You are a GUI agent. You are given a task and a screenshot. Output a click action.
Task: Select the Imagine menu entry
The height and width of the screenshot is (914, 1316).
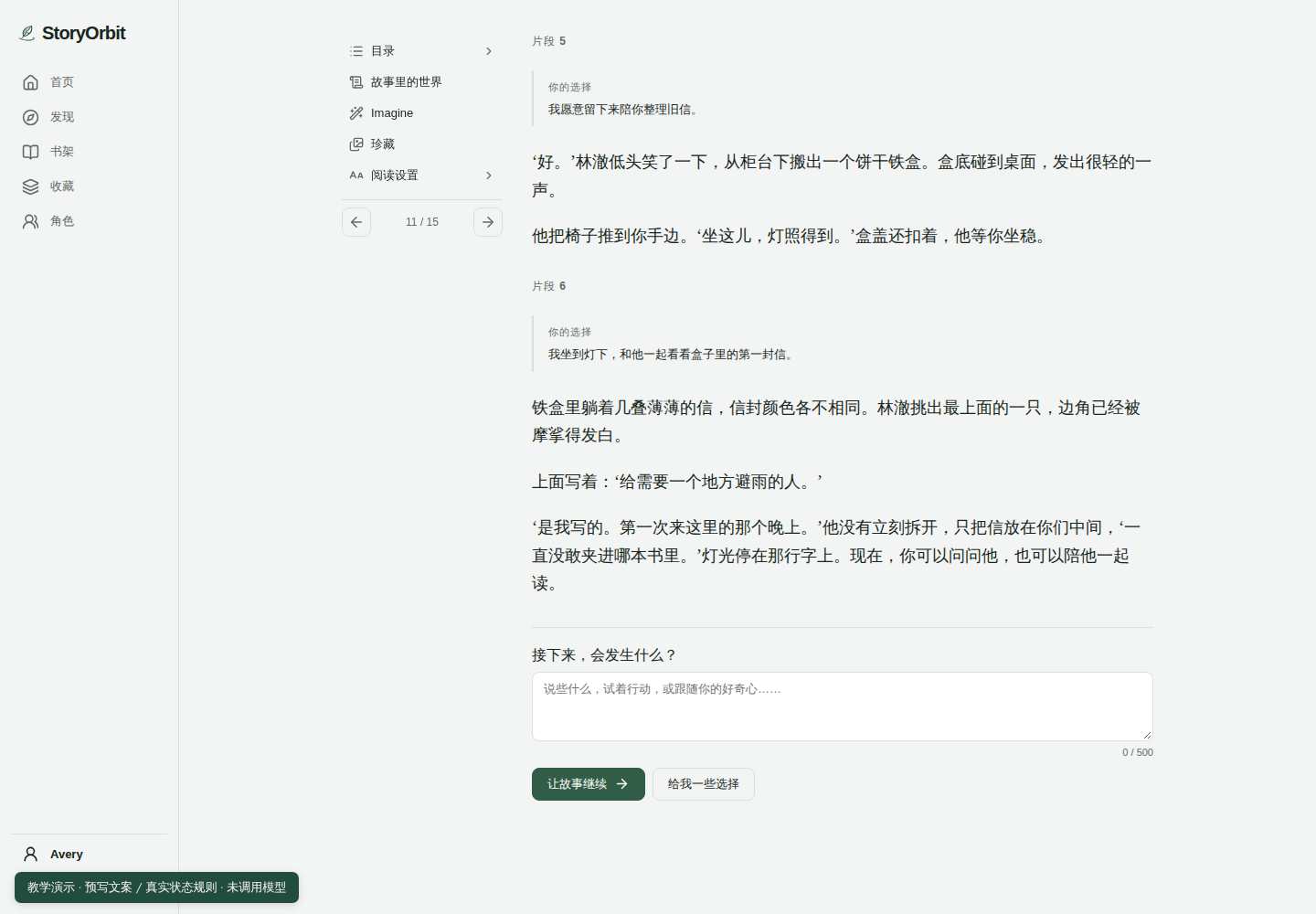422,113
